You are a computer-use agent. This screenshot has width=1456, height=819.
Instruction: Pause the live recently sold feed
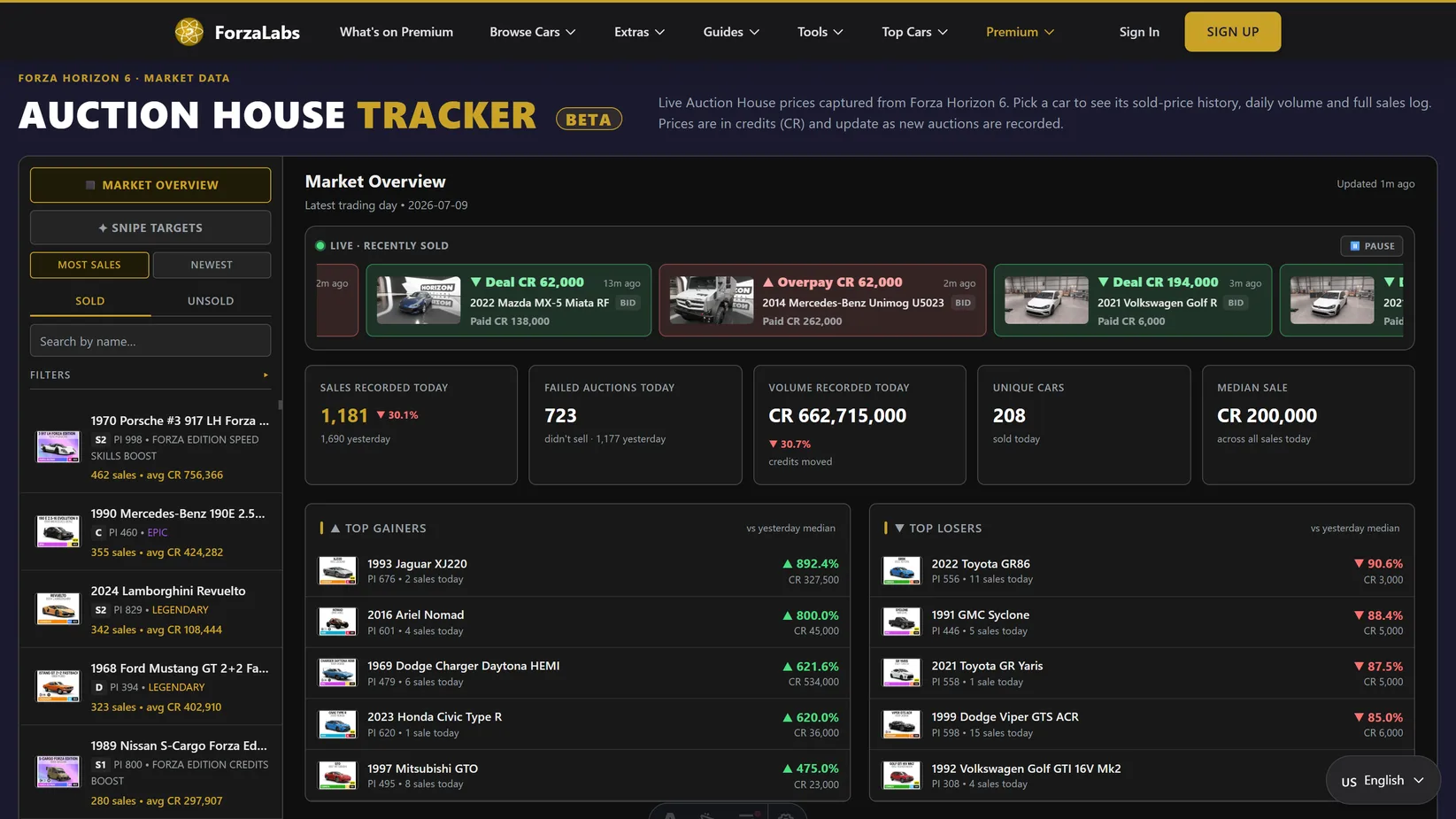click(1372, 246)
